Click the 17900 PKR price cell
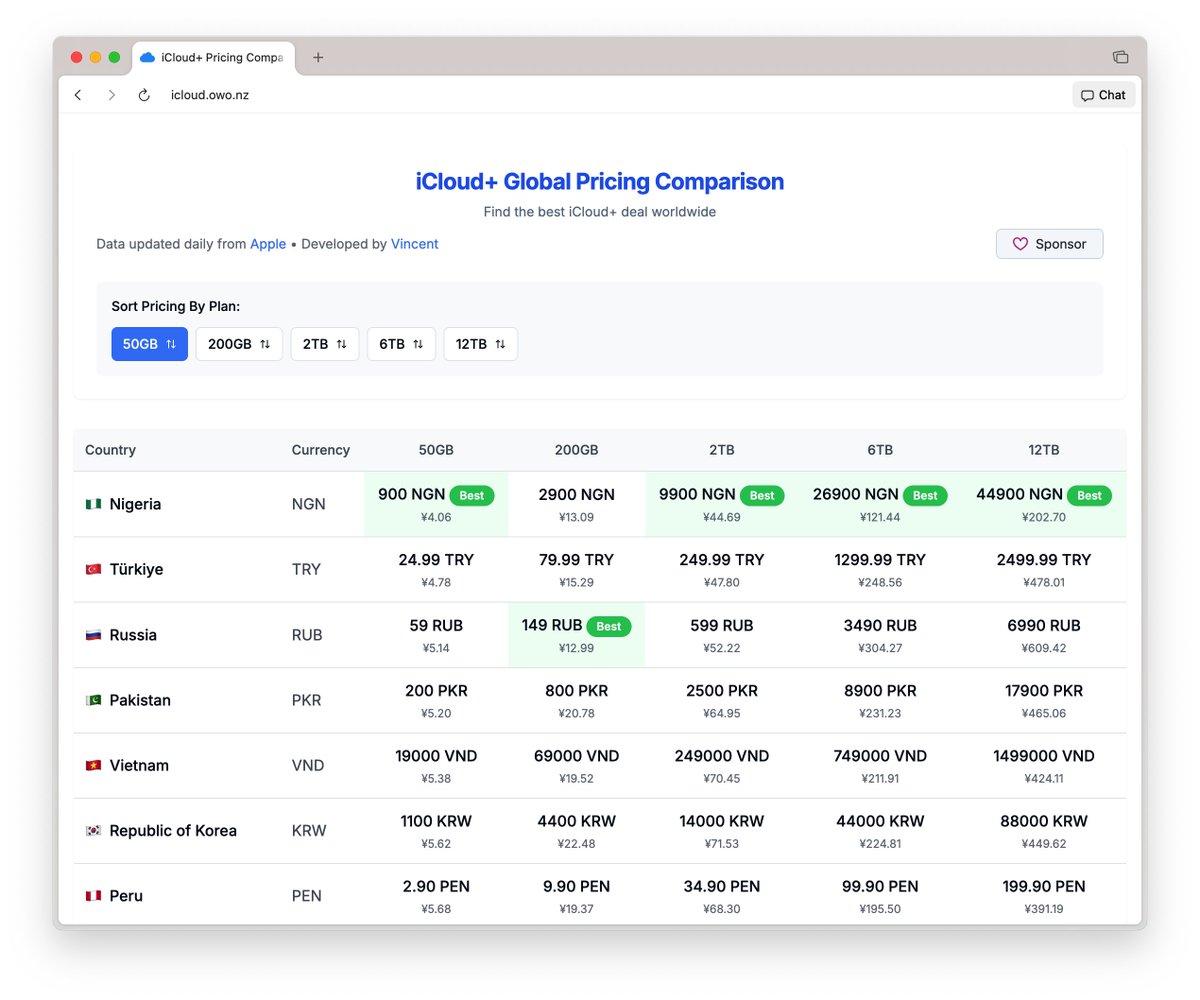Screen dimensions: 1200x1000 coord(1044,700)
